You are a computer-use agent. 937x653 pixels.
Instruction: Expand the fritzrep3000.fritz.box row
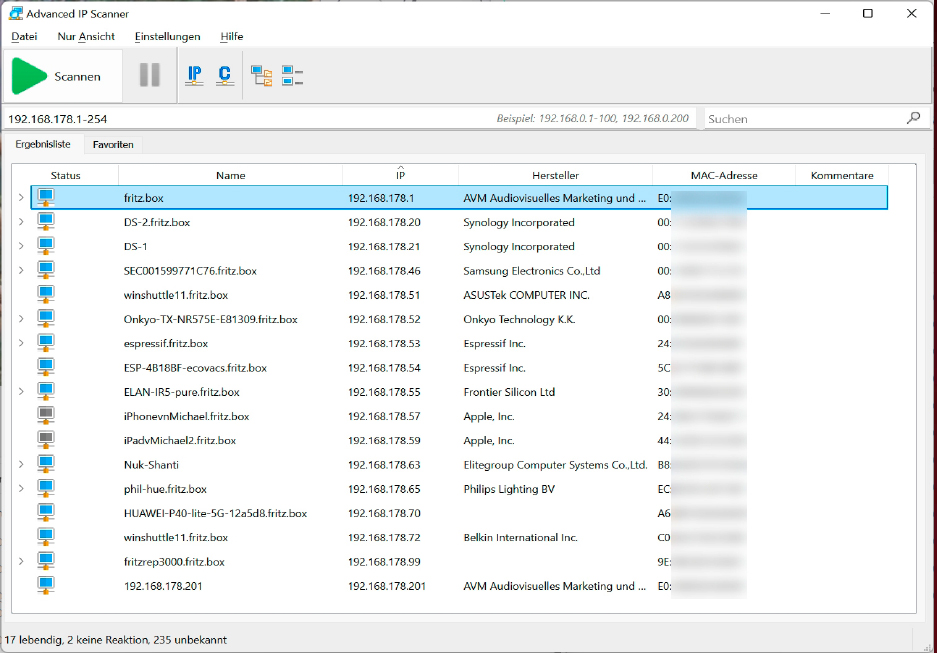tap(21, 562)
